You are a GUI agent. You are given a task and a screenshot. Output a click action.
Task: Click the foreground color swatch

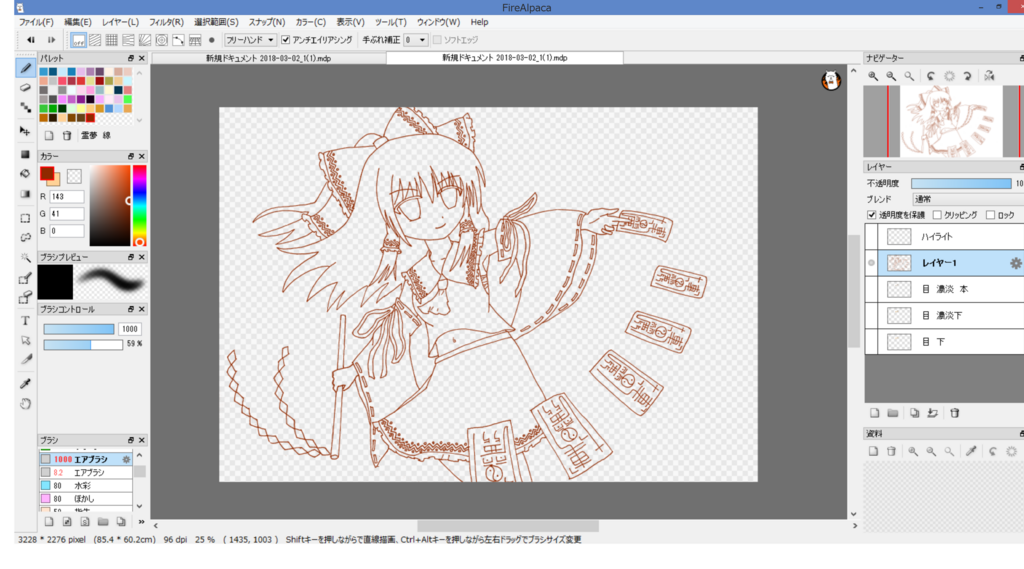point(47,173)
